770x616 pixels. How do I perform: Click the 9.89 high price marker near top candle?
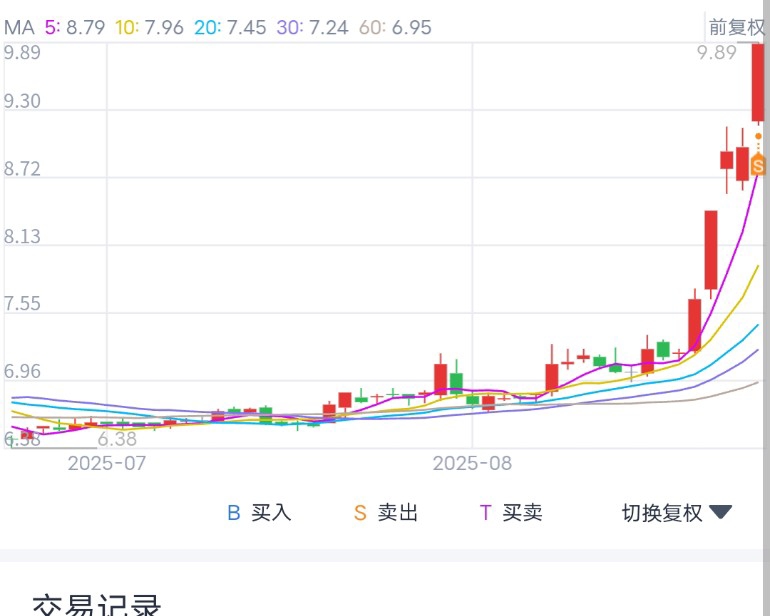pyautogui.click(x=716, y=53)
